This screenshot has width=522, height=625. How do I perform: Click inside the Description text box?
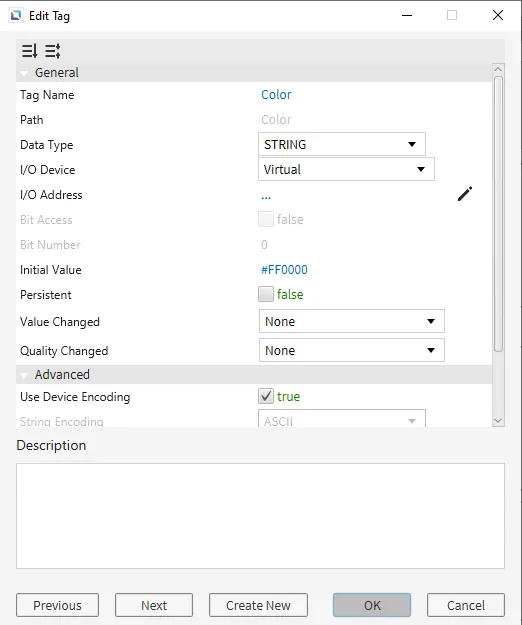coord(260,516)
